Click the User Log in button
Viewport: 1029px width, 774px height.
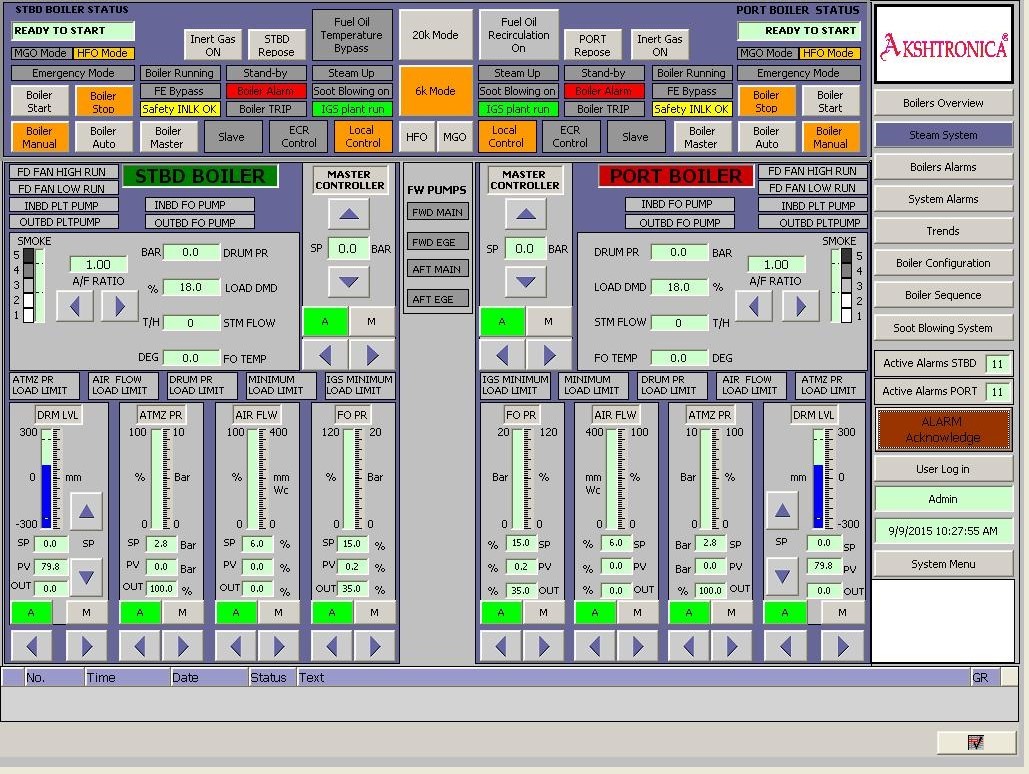[943, 468]
